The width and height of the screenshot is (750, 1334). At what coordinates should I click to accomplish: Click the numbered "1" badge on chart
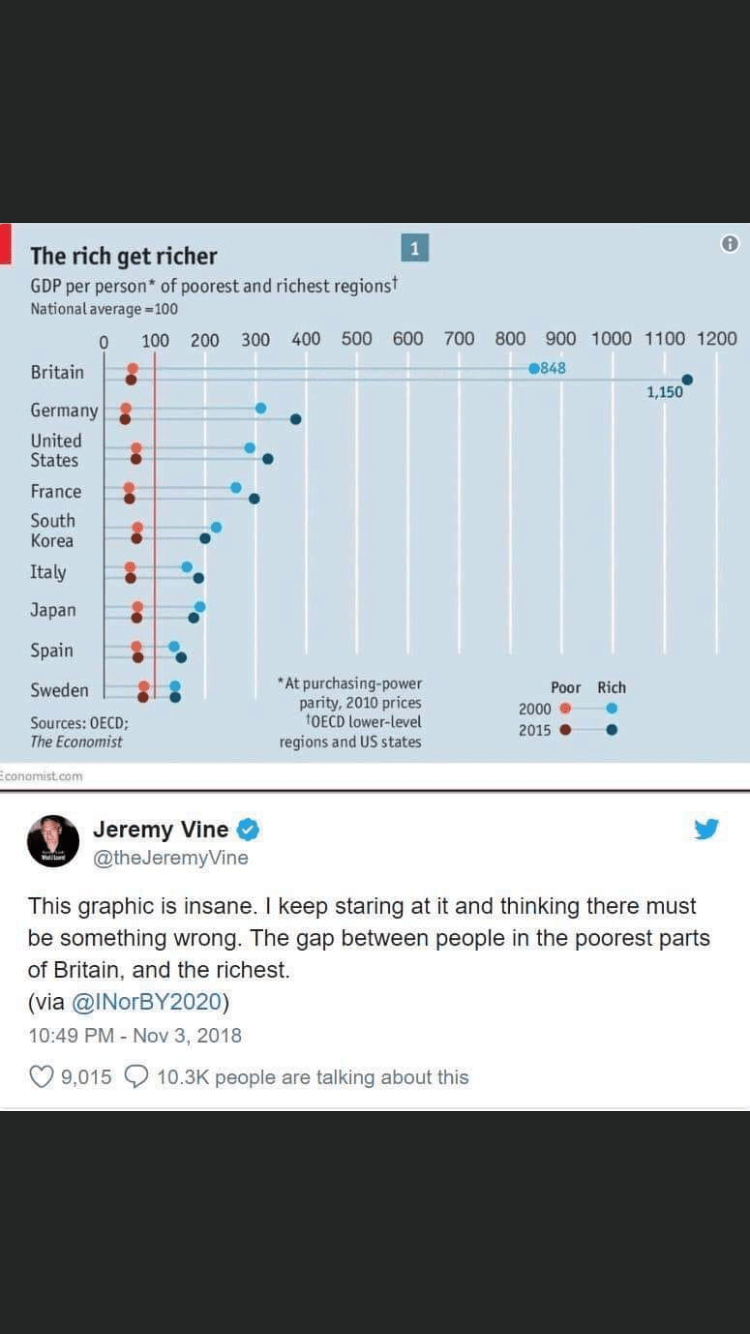[x=414, y=247]
